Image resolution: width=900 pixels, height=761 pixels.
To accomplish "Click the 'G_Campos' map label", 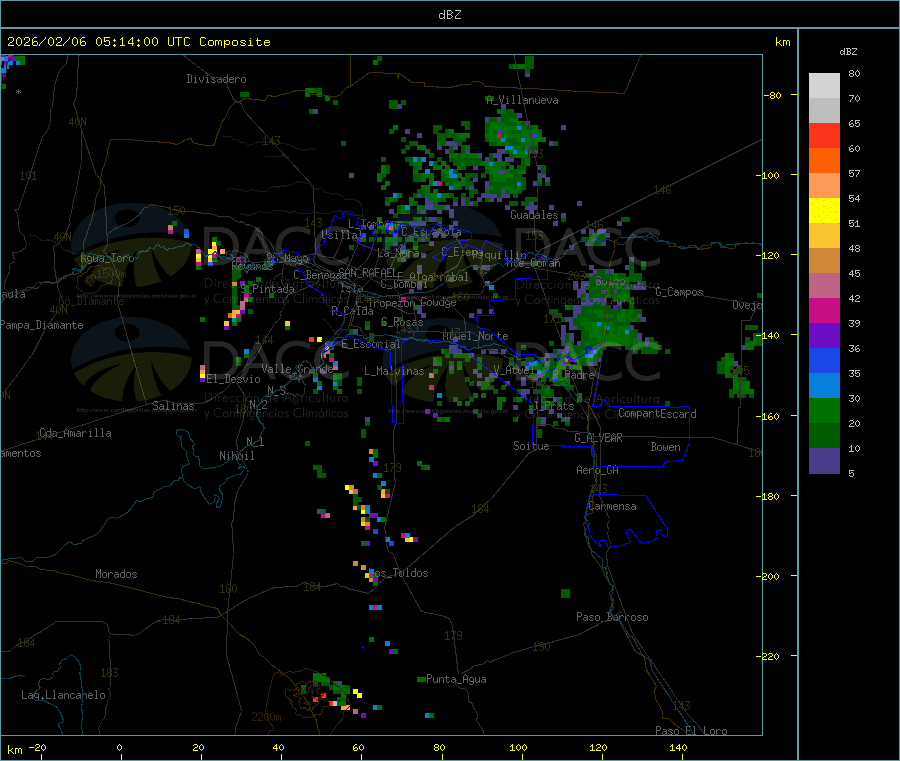I will click(x=679, y=292).
